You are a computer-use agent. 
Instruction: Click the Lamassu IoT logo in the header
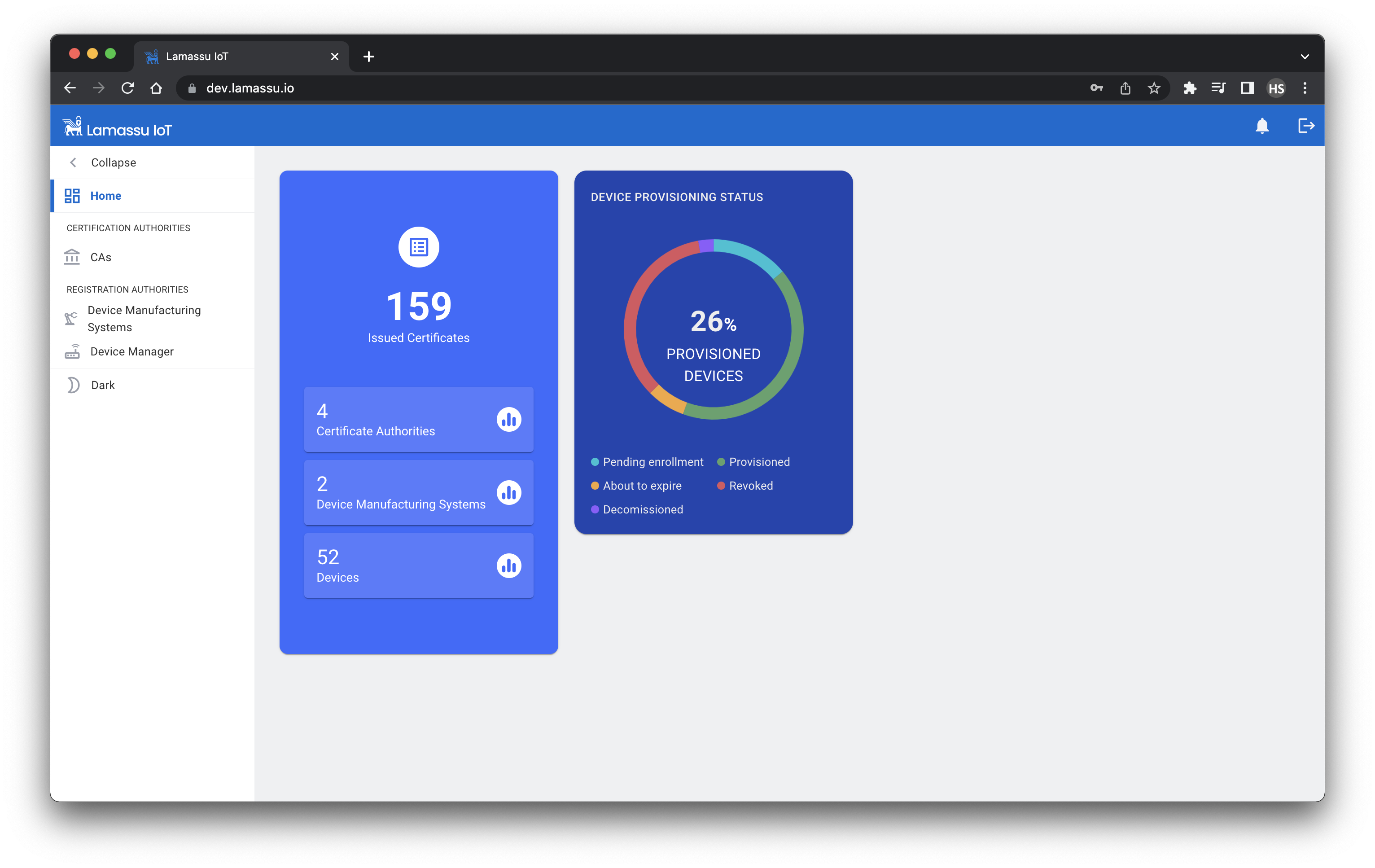(x=118, y=127)
